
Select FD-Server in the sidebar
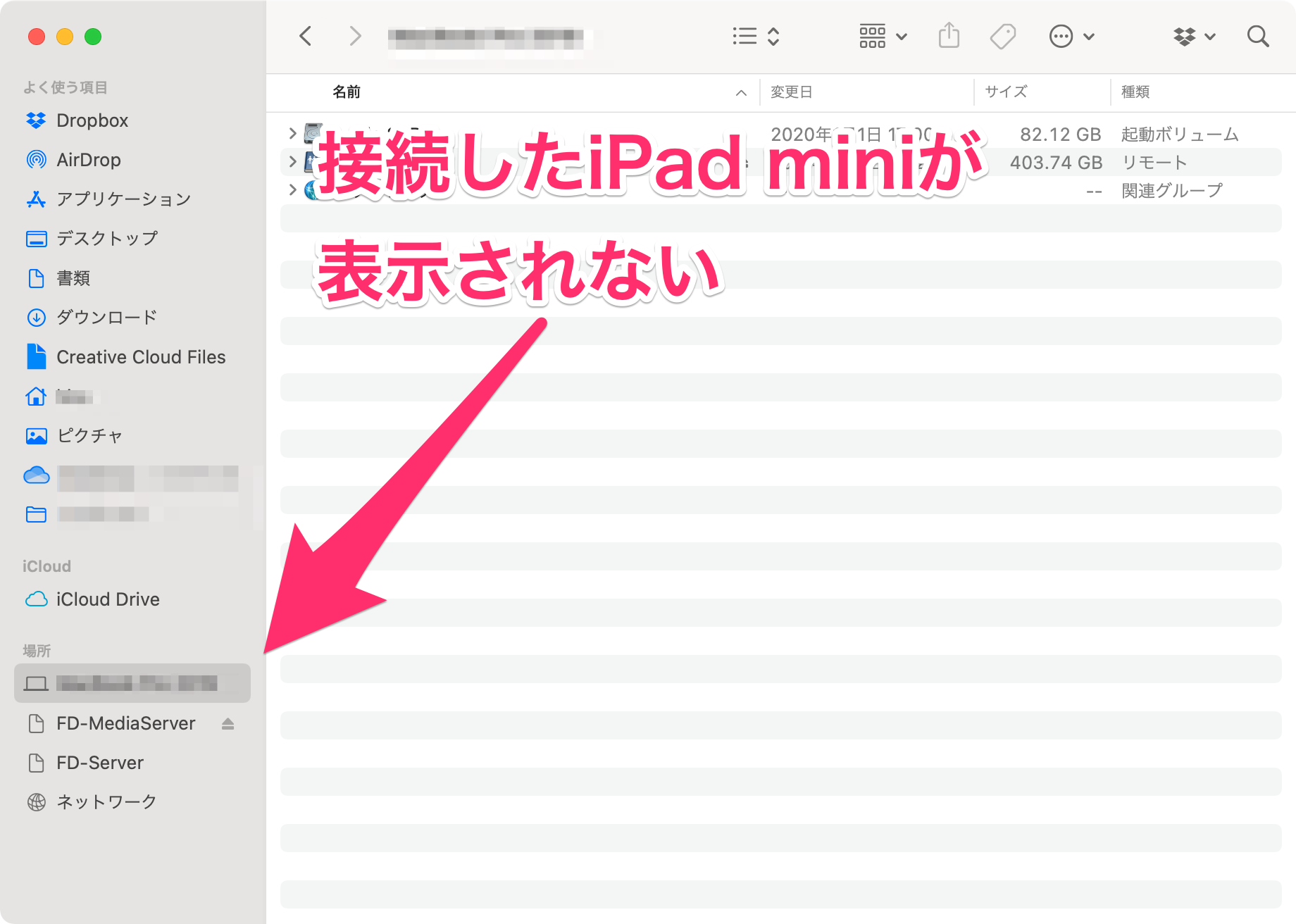click(99, 763)
